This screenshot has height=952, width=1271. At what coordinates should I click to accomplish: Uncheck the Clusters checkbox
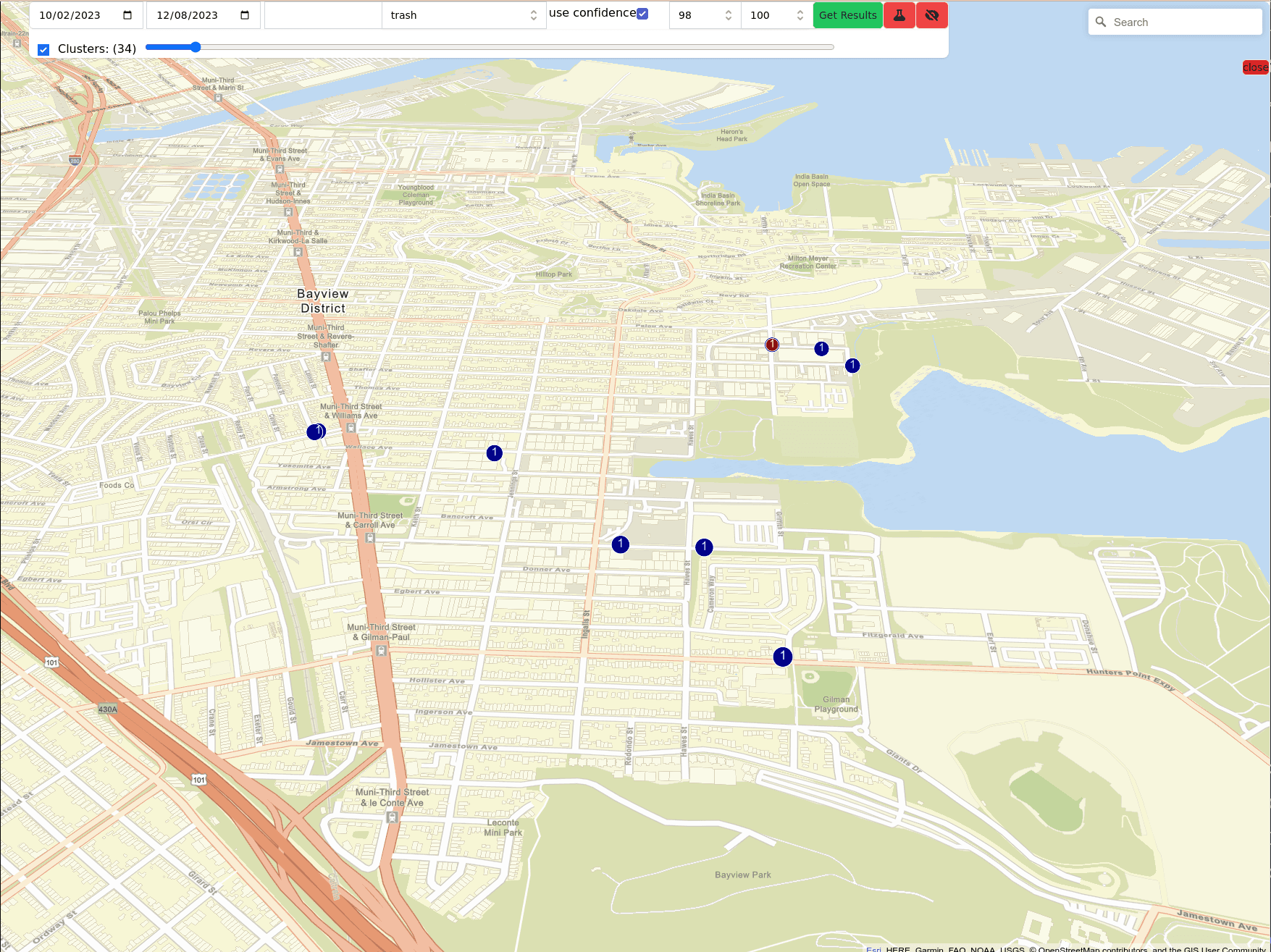pyautogui.click(x=43, y=49)
